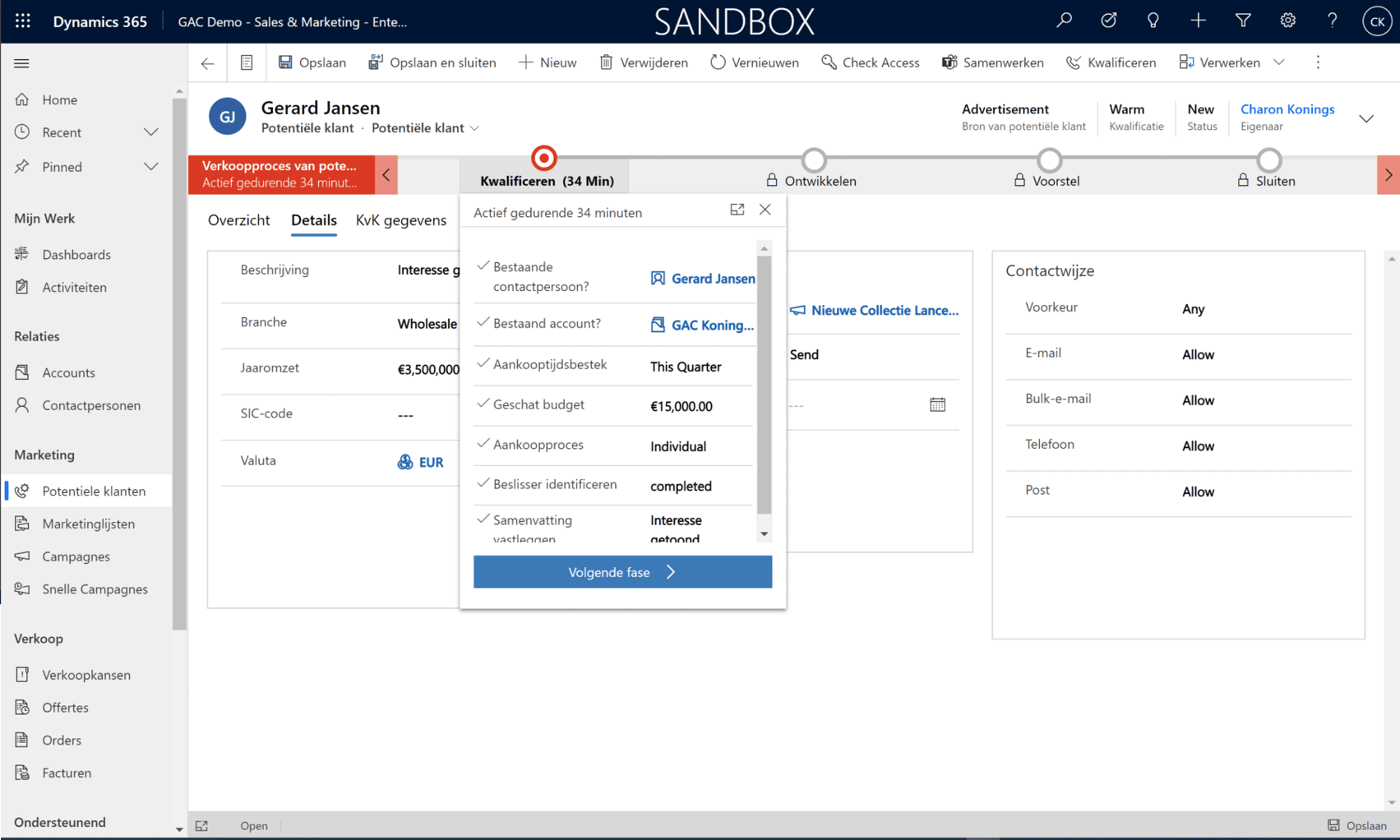1400x840 pixels.
Task: Expand the header fields chevron
Action: tap(1366, 118)
